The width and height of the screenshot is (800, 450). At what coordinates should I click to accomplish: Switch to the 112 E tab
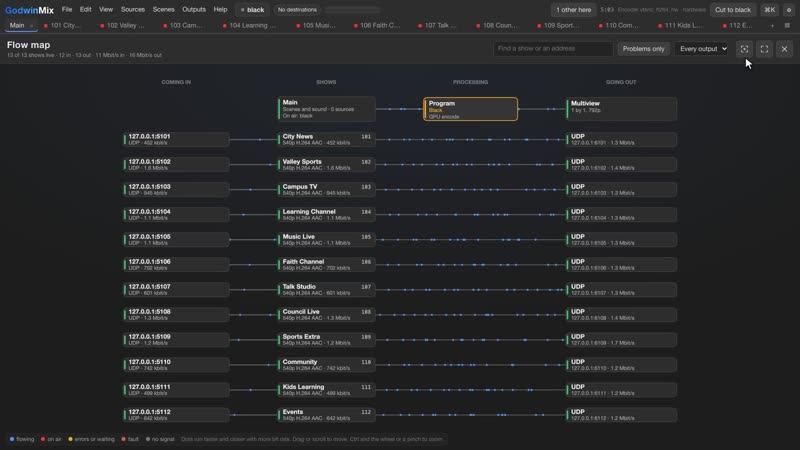tap(738, 26)
